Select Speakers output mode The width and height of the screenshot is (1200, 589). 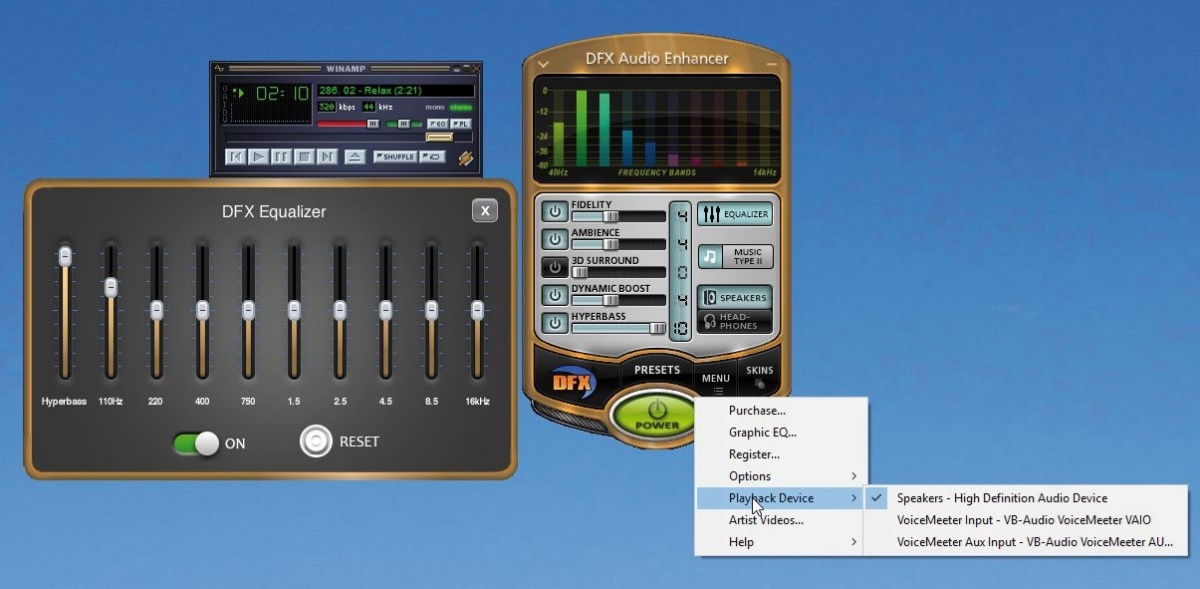pyautogui.click(x=735, y=298)
